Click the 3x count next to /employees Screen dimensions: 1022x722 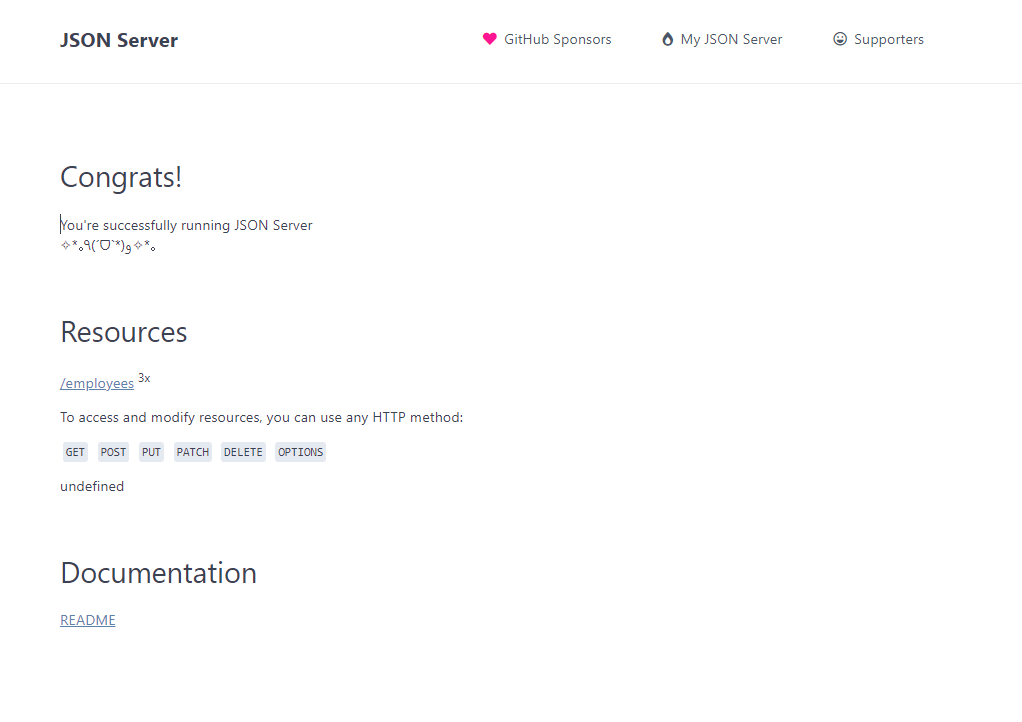(144, 378)
